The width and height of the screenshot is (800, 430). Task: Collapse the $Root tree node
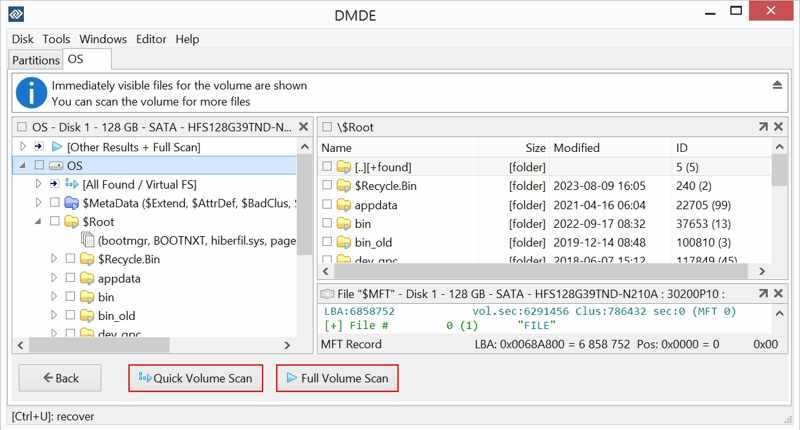click(38, 222)
